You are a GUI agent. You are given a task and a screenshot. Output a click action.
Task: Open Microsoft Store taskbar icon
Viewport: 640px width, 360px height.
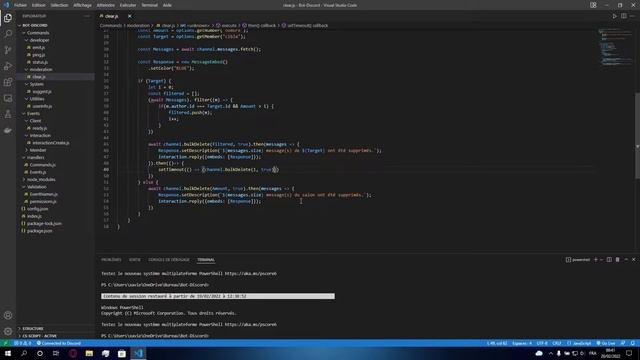click(122, 353)
